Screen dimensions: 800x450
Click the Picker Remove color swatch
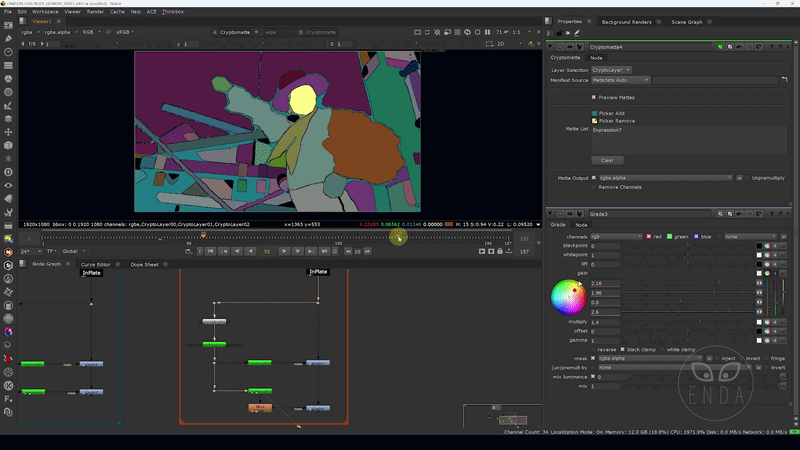594,121
